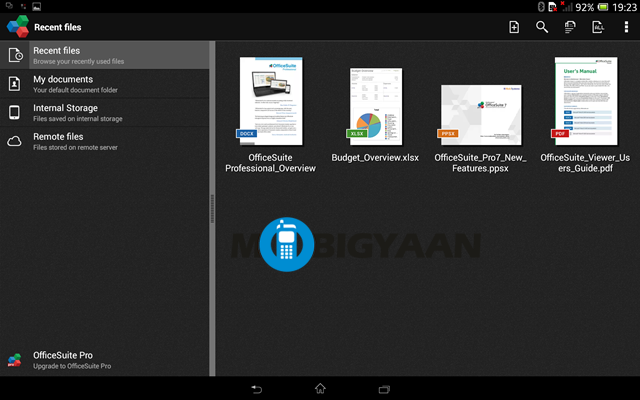Select Recent files in the sidebar
This screenshot has height=400, width=640.
(104, 55)
